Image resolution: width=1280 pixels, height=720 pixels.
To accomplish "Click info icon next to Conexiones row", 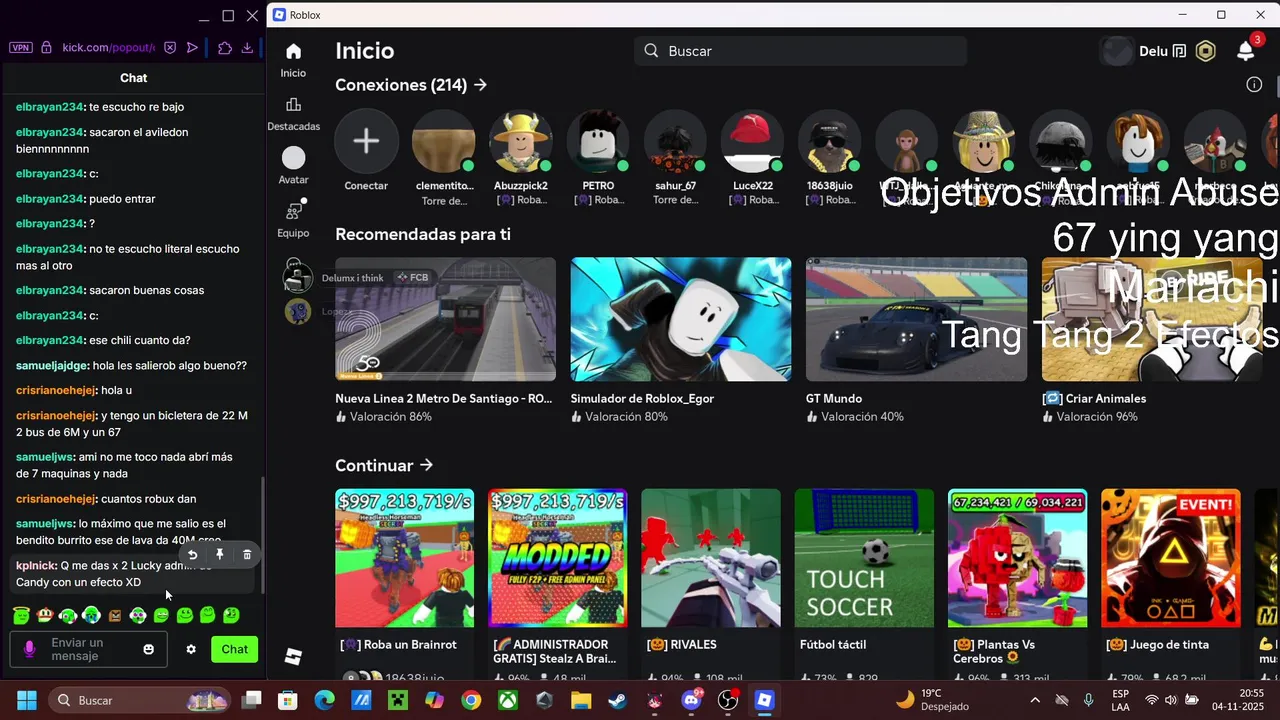I will [x=1254, y=84].
